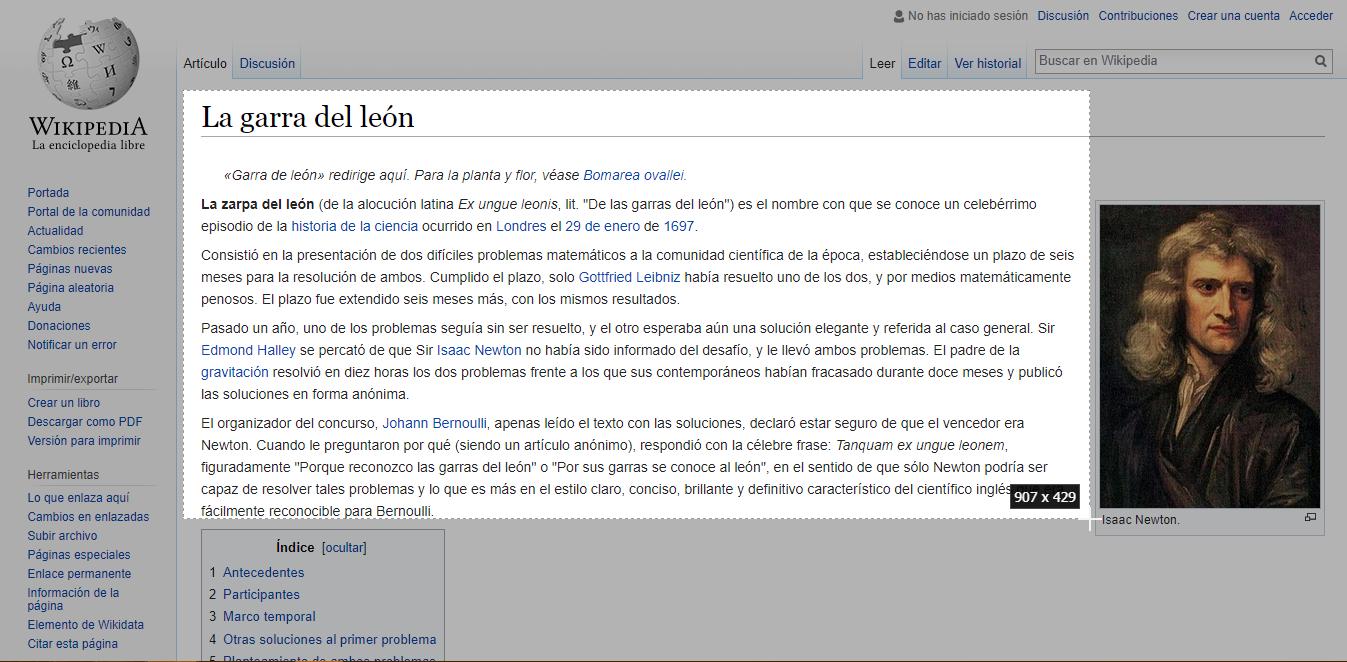This screenshot has width=1347, height=662.
Task: Open Donaciones link
Action: tap(59, 326)
